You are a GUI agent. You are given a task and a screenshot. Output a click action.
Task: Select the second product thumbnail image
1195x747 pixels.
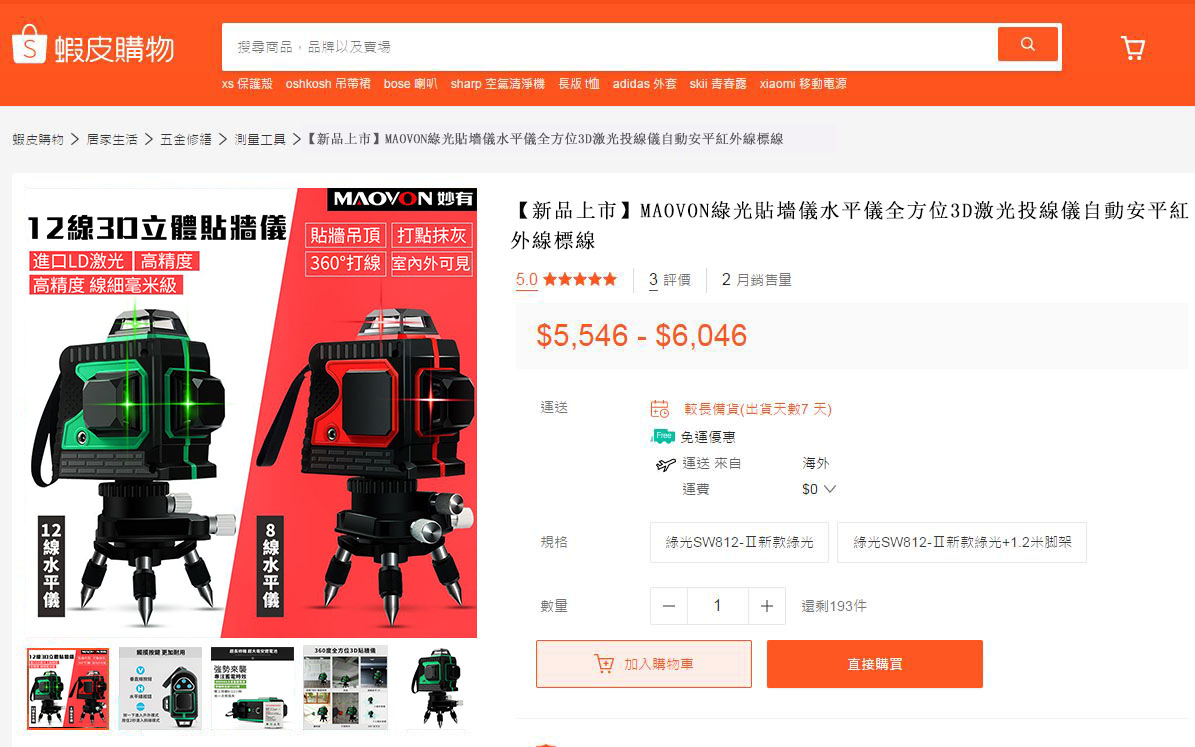[160, 688]
